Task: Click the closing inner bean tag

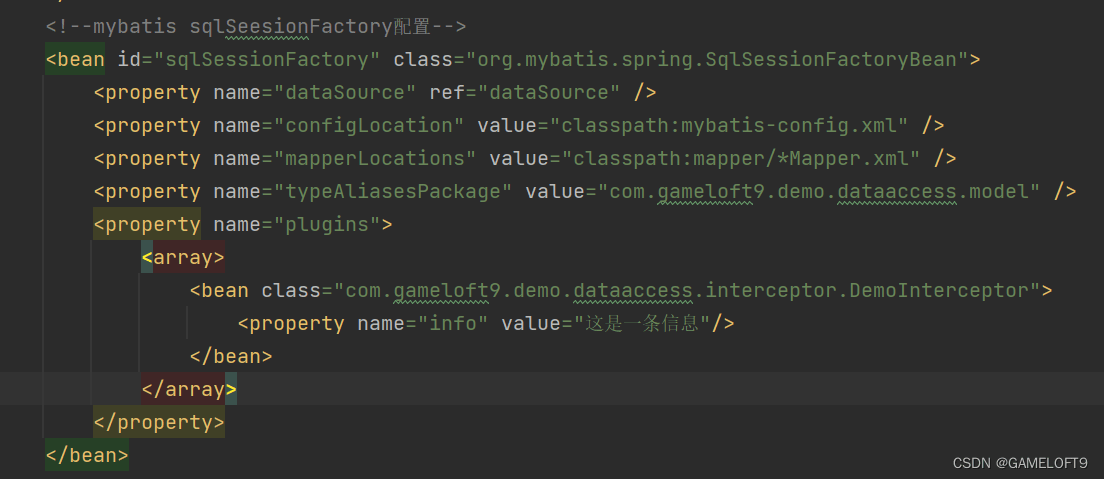Action: click(x=231, y=356)
